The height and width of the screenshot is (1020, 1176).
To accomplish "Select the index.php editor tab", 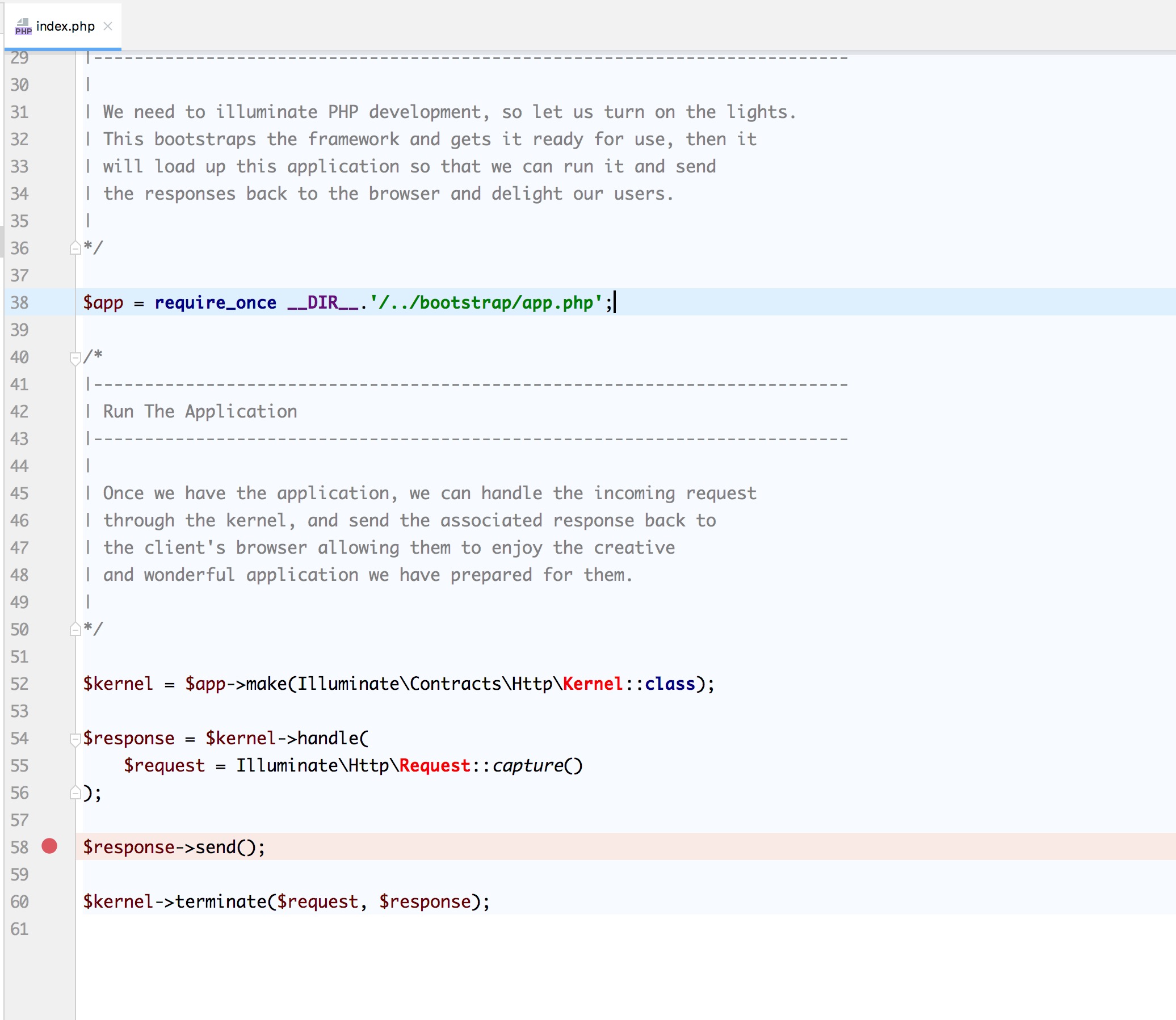I will coord(65,26).
